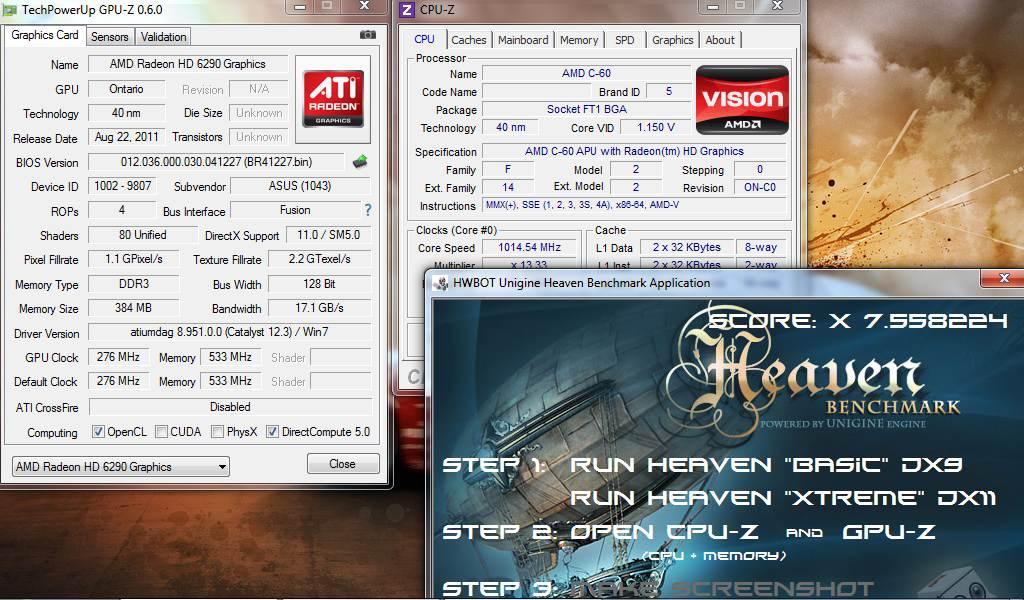Screen dimensions: 1024x600
Task: Click the Revision ON-C0 value
Action: click(x=760, y=187)
